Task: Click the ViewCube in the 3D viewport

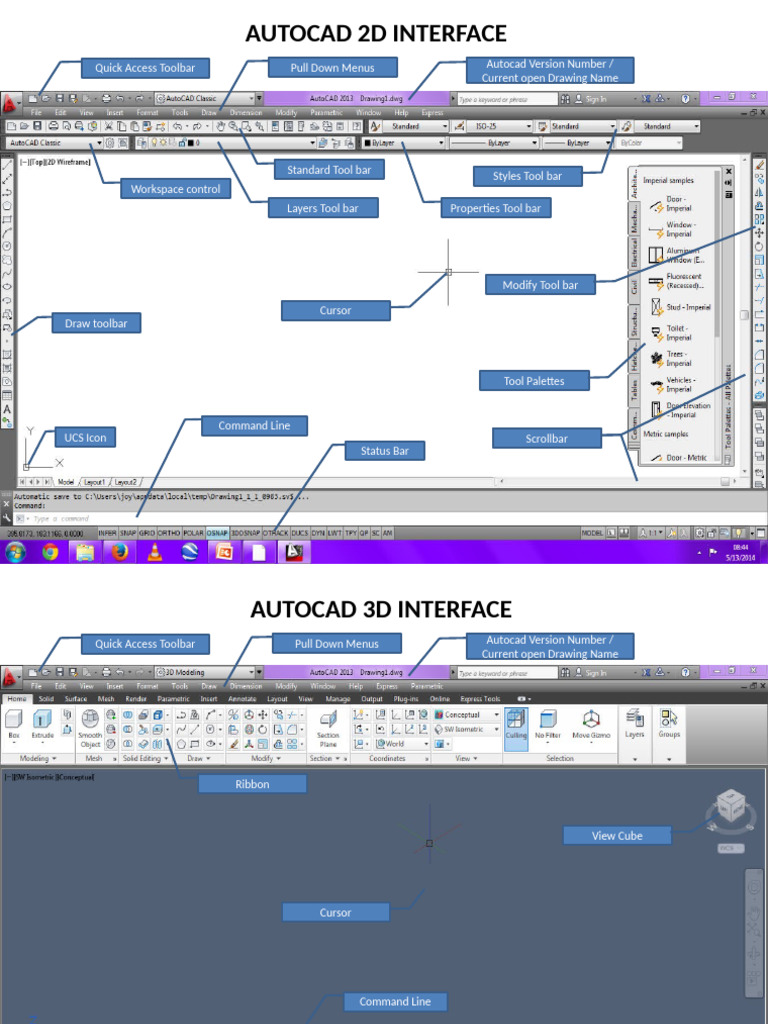Action: coord(729,807)
